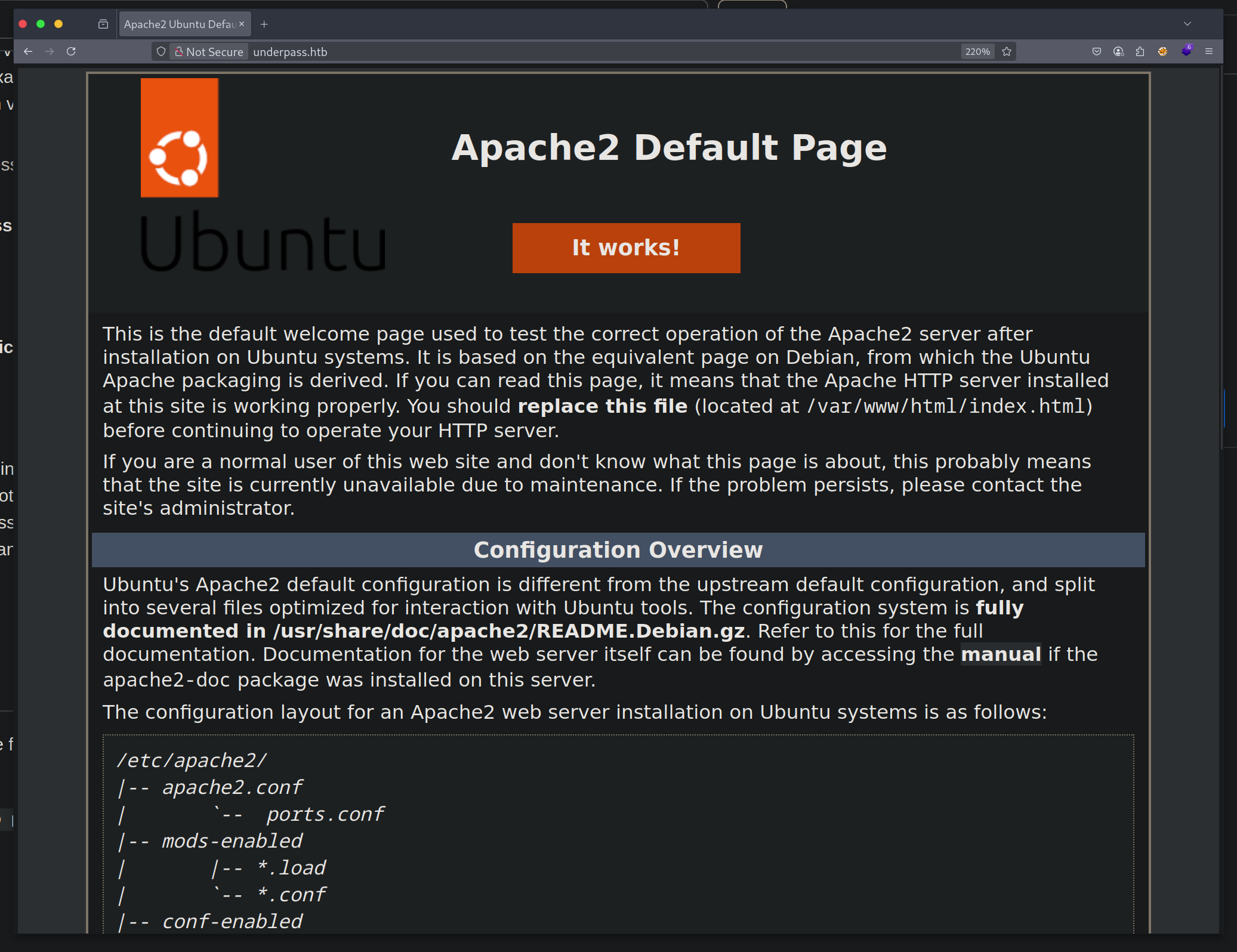Bookmark this page using the star icon
Image resolution: width=1237 pixels, height=952 pixels.
(1007, 51)
